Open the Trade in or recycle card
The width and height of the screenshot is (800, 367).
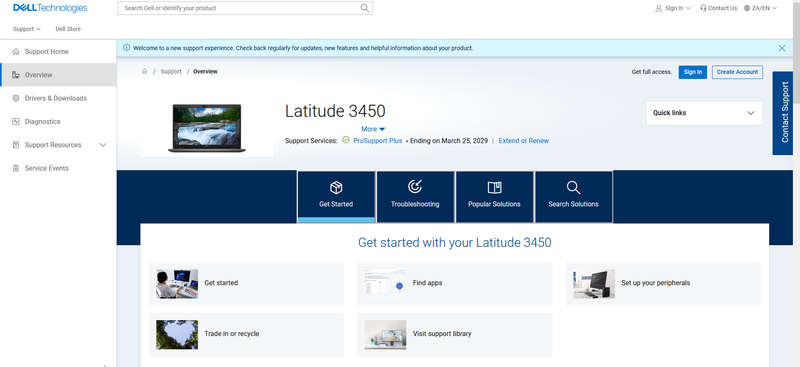click(x=246, y=334)
